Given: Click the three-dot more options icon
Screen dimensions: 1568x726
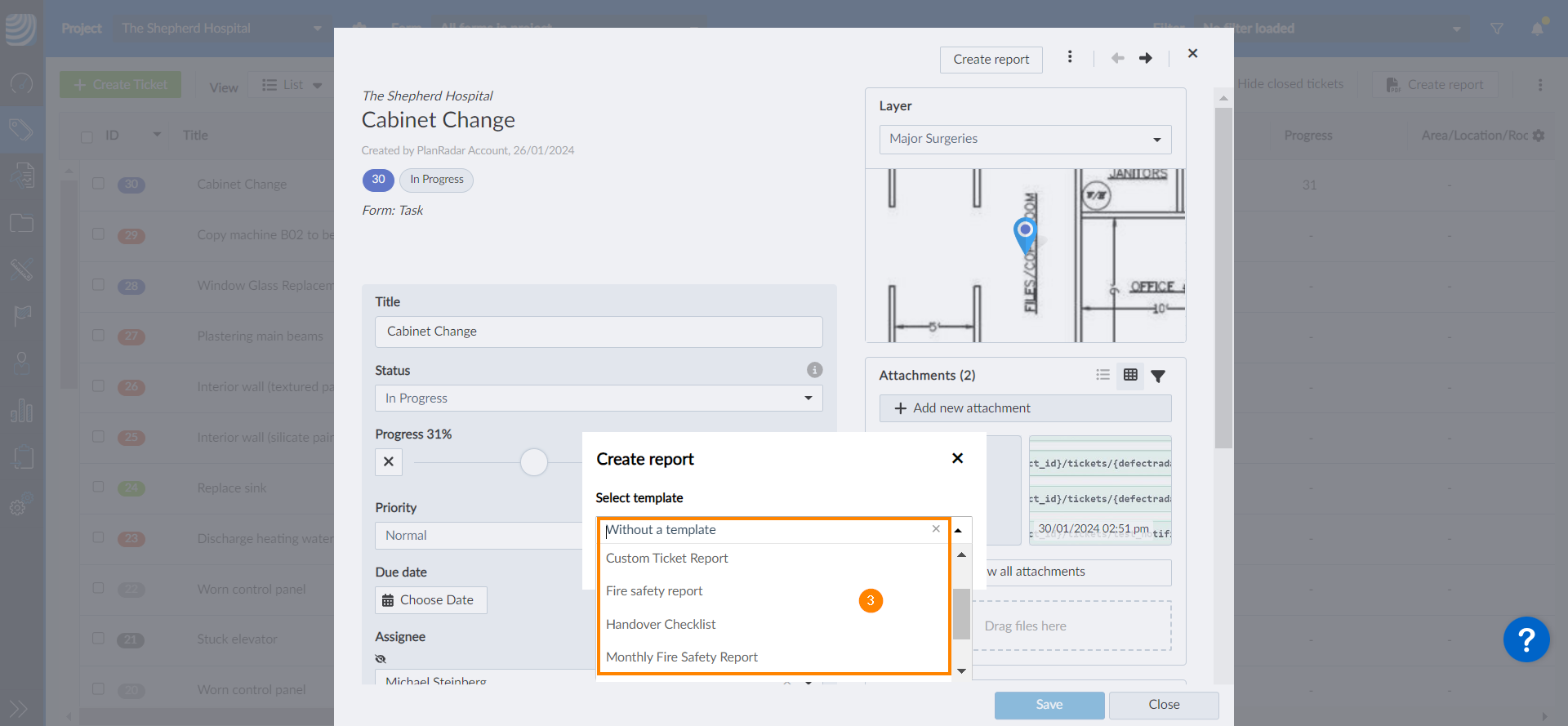Looking at the screenshot, I should pos(1070,57).
